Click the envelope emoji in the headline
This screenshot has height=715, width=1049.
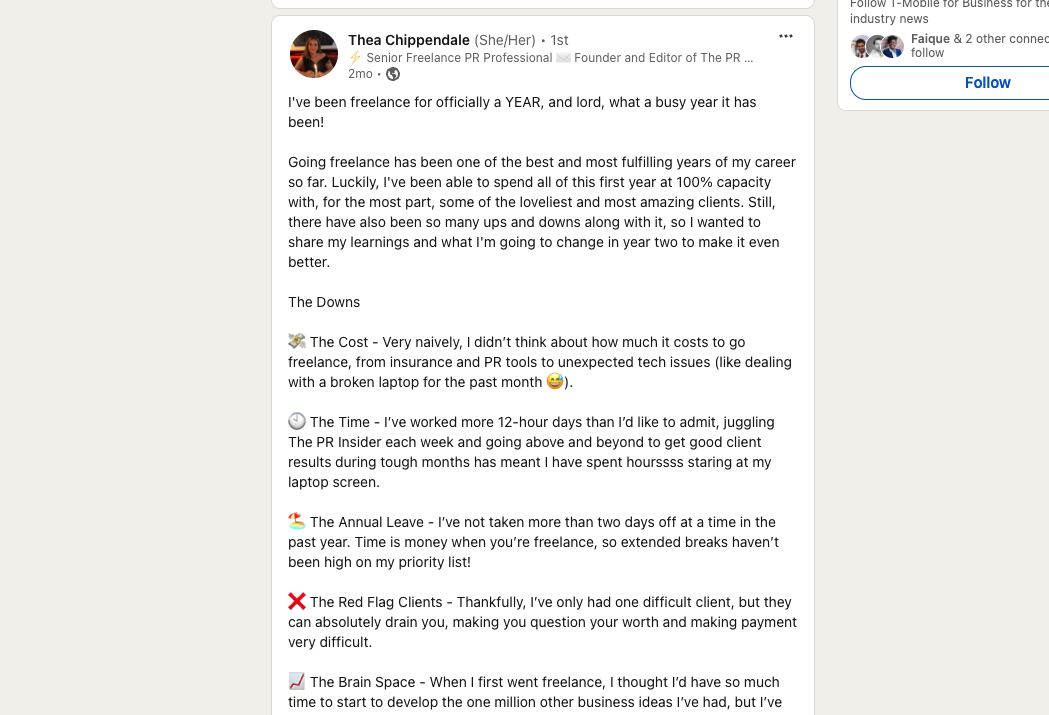tap(563, 58)
